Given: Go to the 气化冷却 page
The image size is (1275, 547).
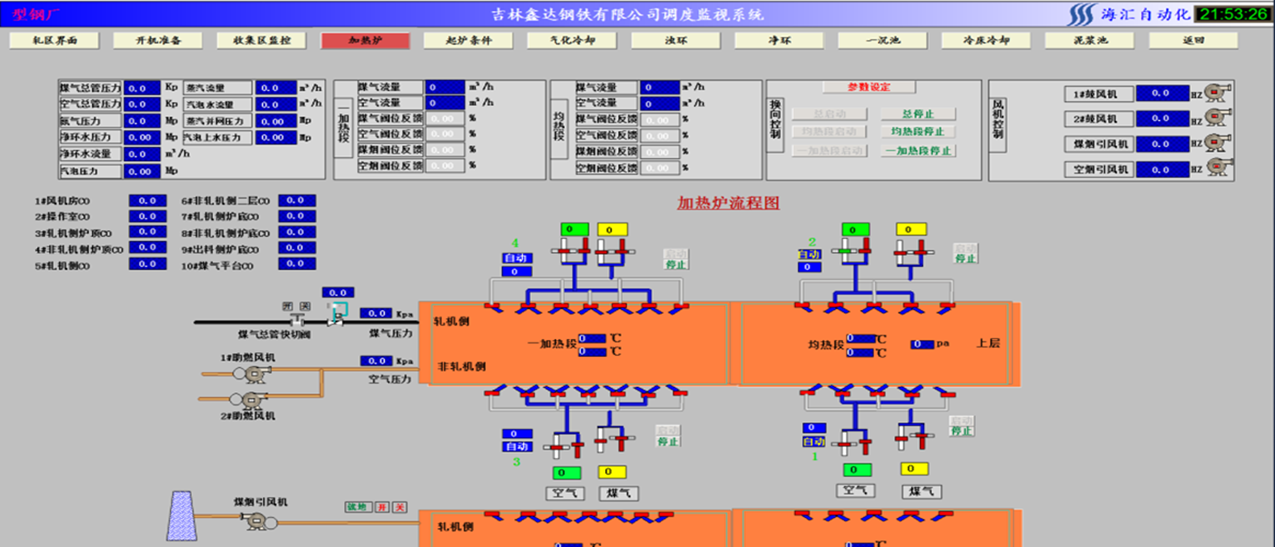Looking at the screenshot, I should [x=573, y=41].
